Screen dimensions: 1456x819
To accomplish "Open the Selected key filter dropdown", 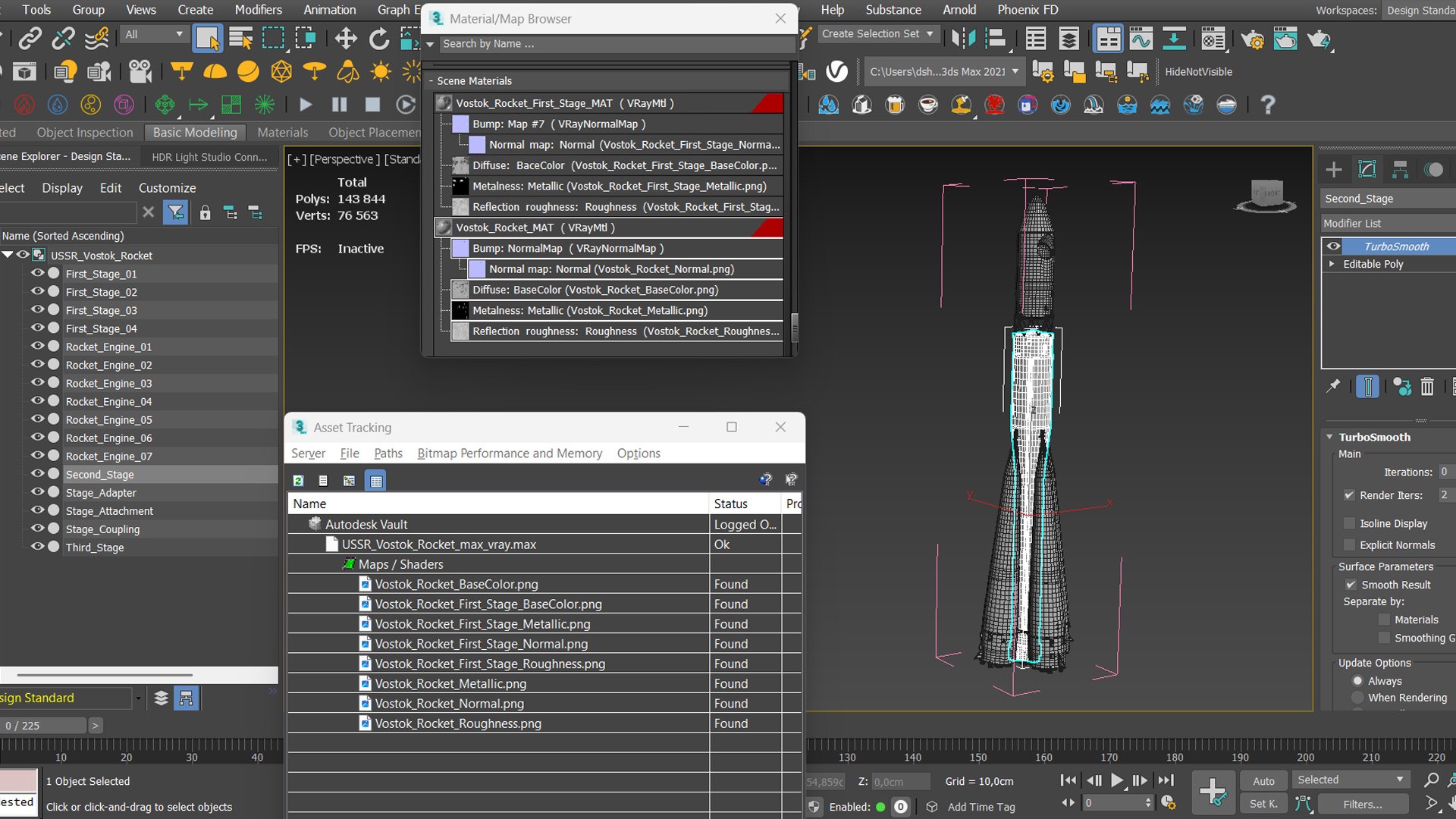I will (1351, 780).
